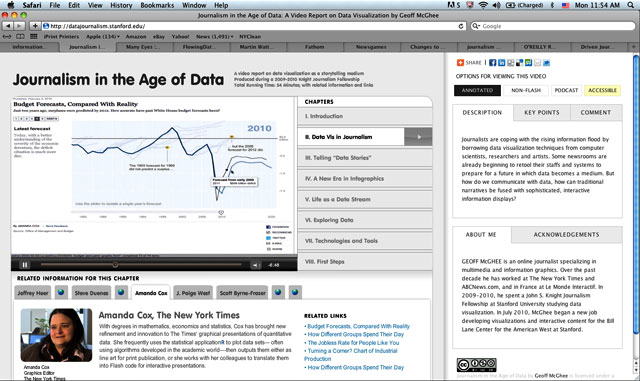
Task: Click the Safari back arrow button
Action: pyautogui.click(x=8, y=26)
